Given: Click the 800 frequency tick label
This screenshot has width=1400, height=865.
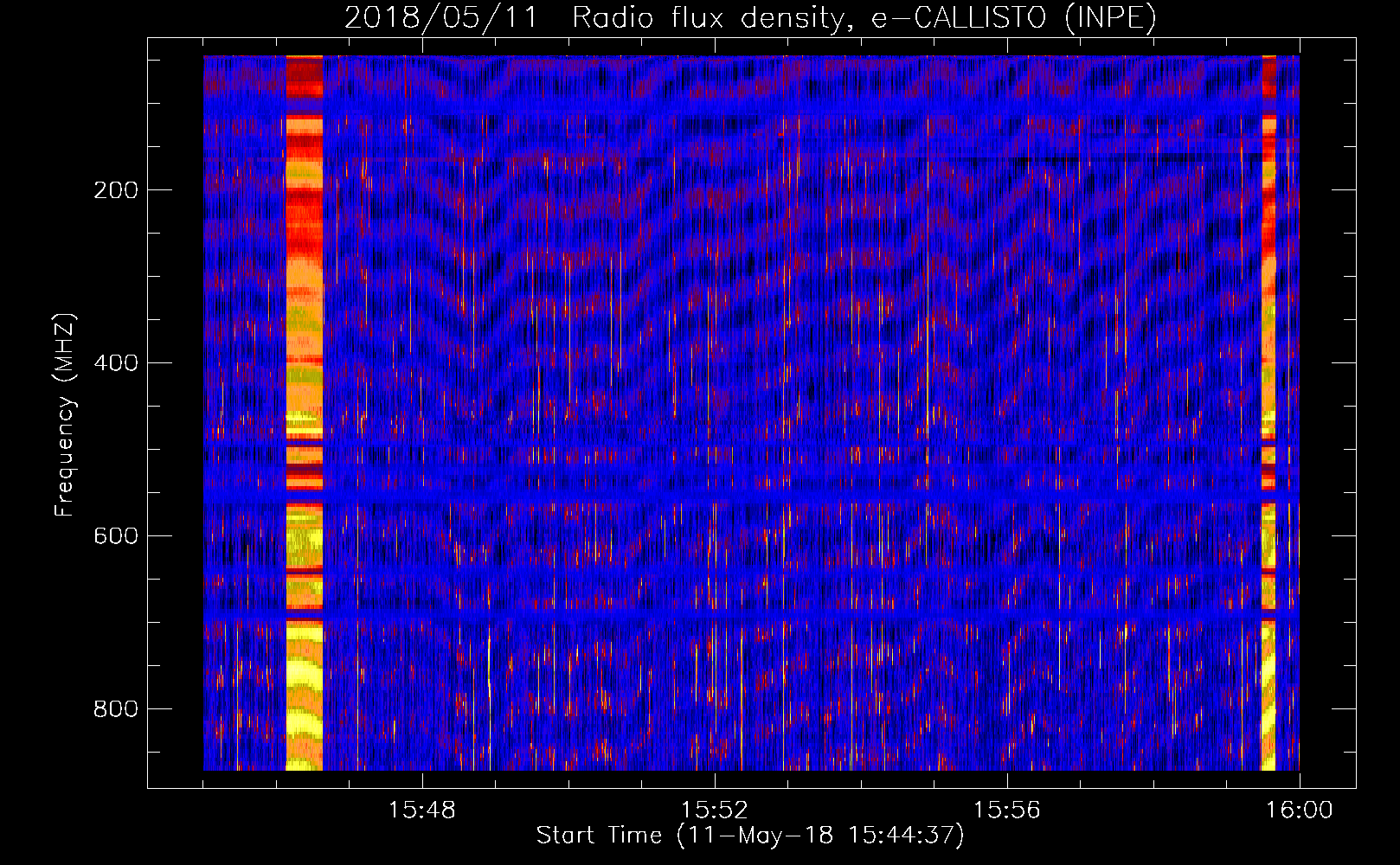Looking at the screenshot, I should (x=116, y=709).
